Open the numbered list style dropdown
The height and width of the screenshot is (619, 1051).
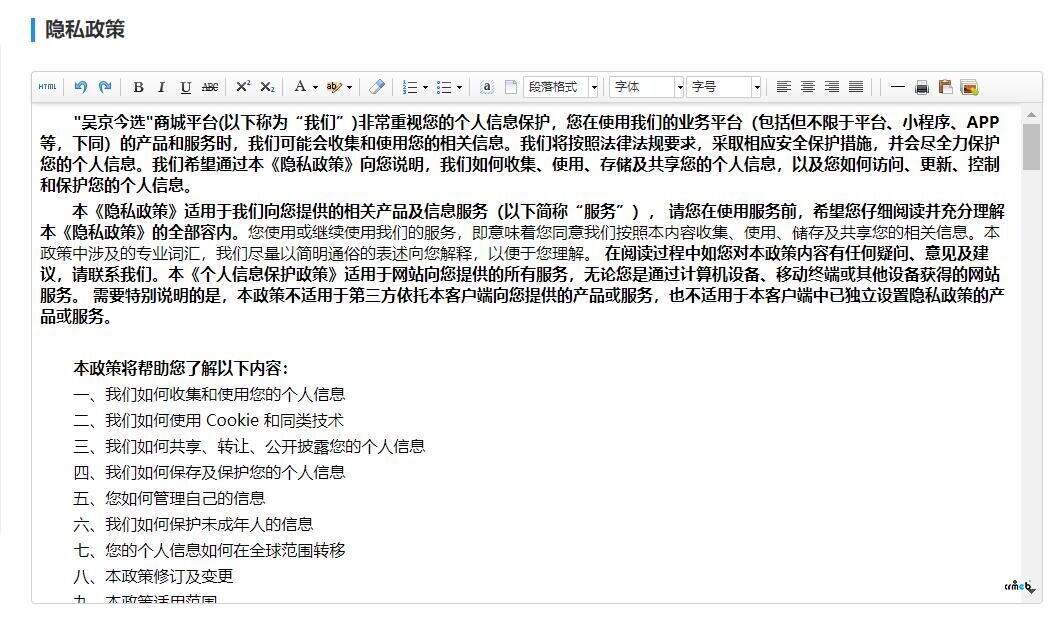425,87
